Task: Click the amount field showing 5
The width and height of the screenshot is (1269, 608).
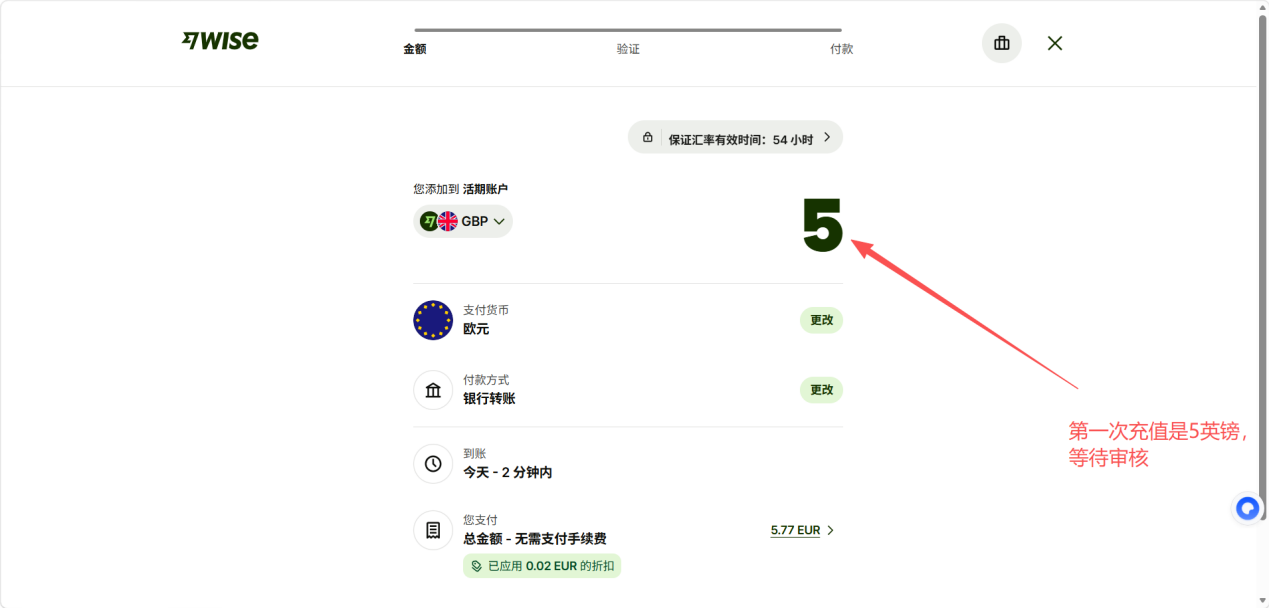Action: point(823,225)
